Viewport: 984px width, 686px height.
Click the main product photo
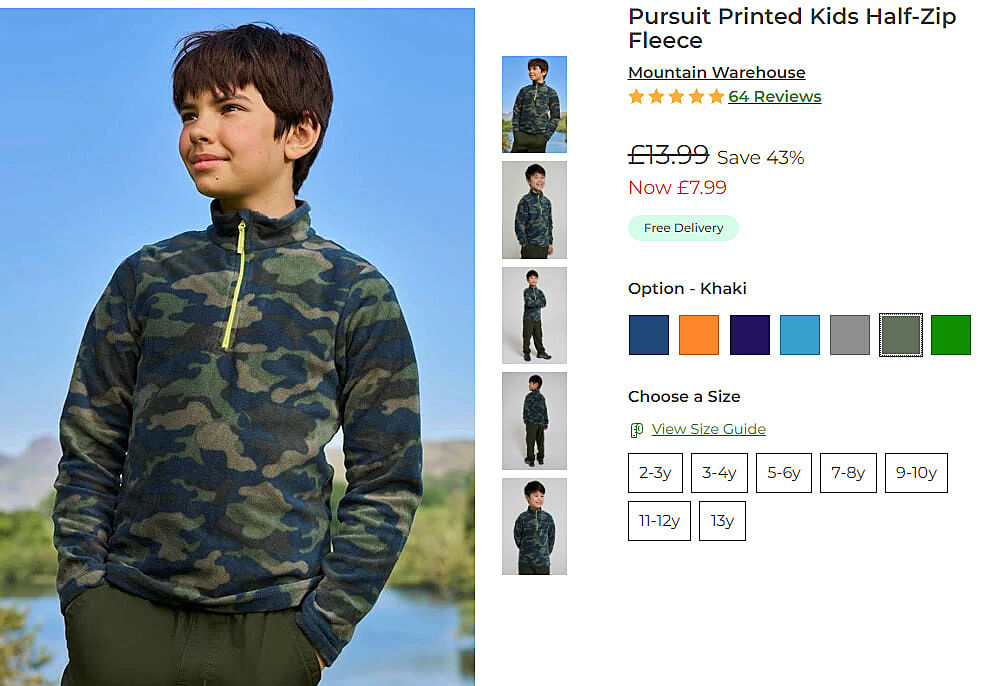pyautogui.click(x=237, y=347)
